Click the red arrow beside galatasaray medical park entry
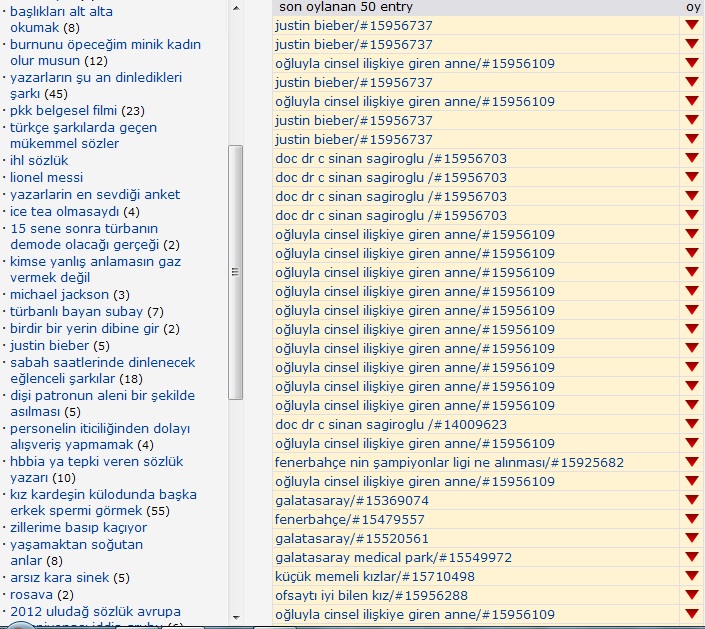This screenshot has height=629, width=705. pos(691,557)
